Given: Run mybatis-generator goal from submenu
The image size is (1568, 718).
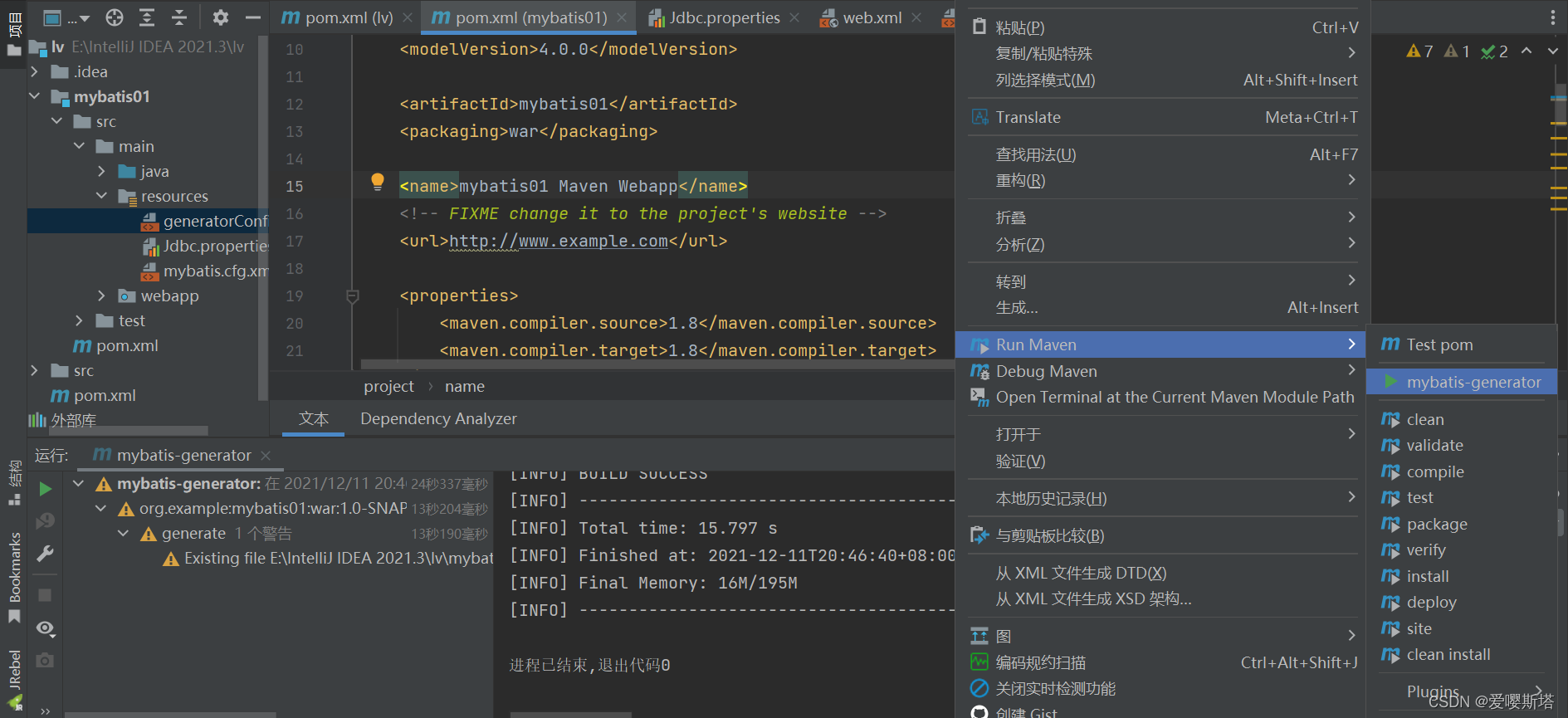Looking at the screenshot, I should (1463, 382).
